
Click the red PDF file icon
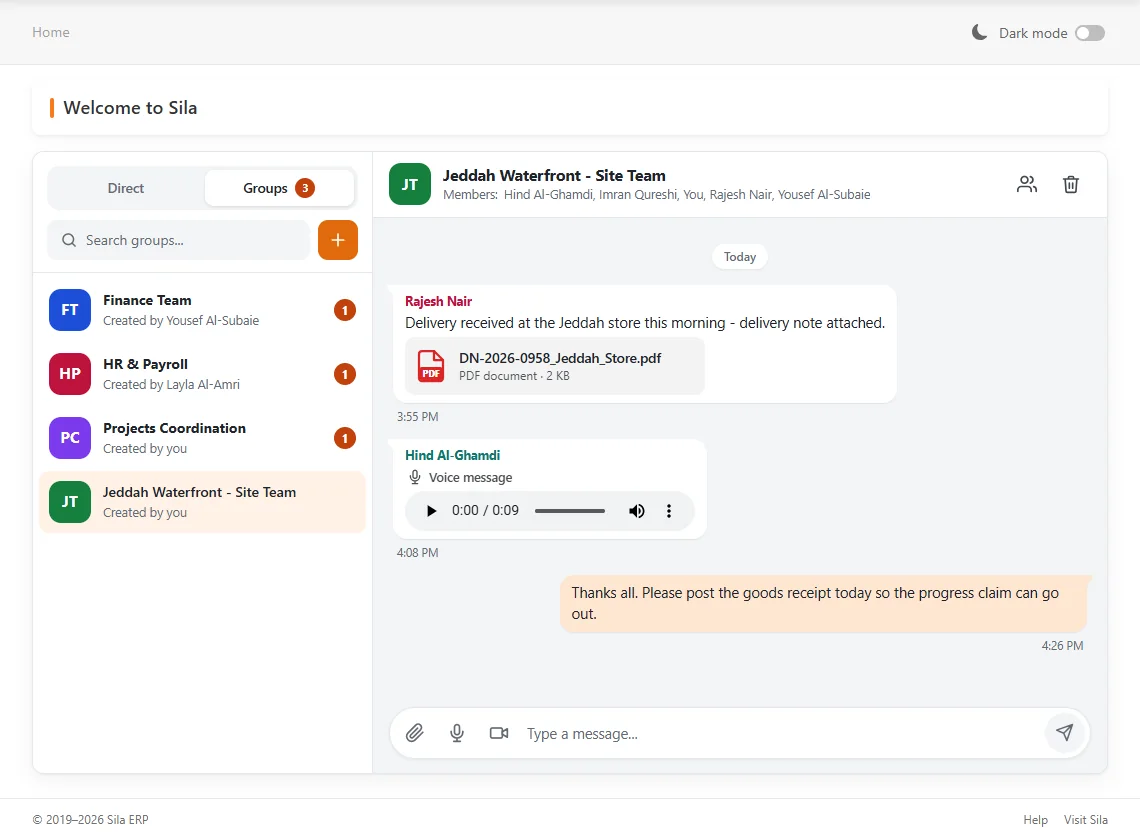click(431, 366)
